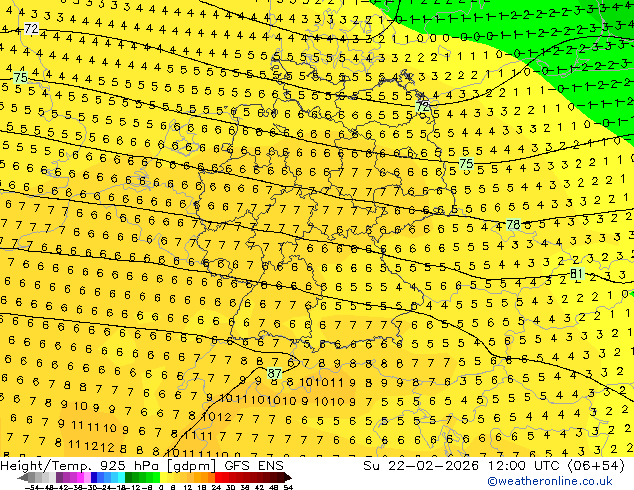634x490 pixels.
Task: Click the weatheronline.co.uk copyright link
Action: [550, 481]
